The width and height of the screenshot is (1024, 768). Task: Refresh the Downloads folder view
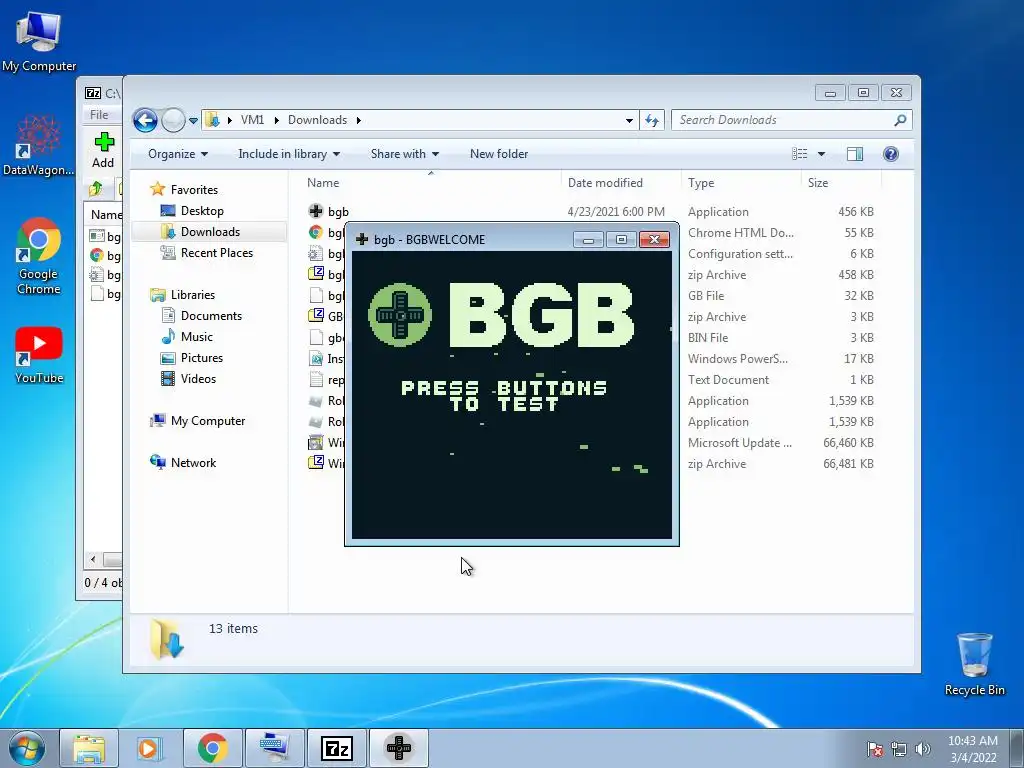652,120
